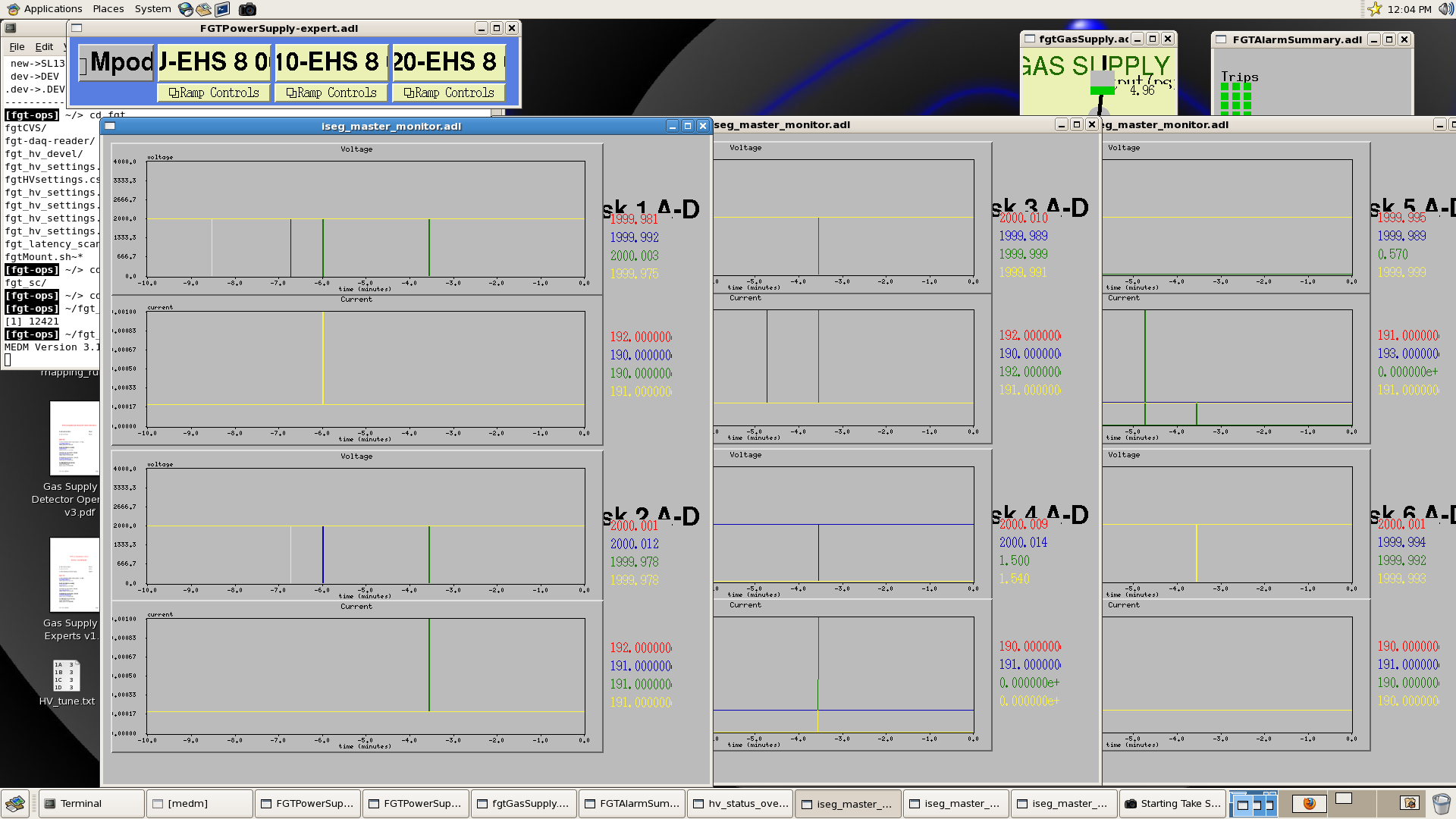
Task: Click the volume speaker icon
Action: pyautogui.click(x=1445, y=9)
